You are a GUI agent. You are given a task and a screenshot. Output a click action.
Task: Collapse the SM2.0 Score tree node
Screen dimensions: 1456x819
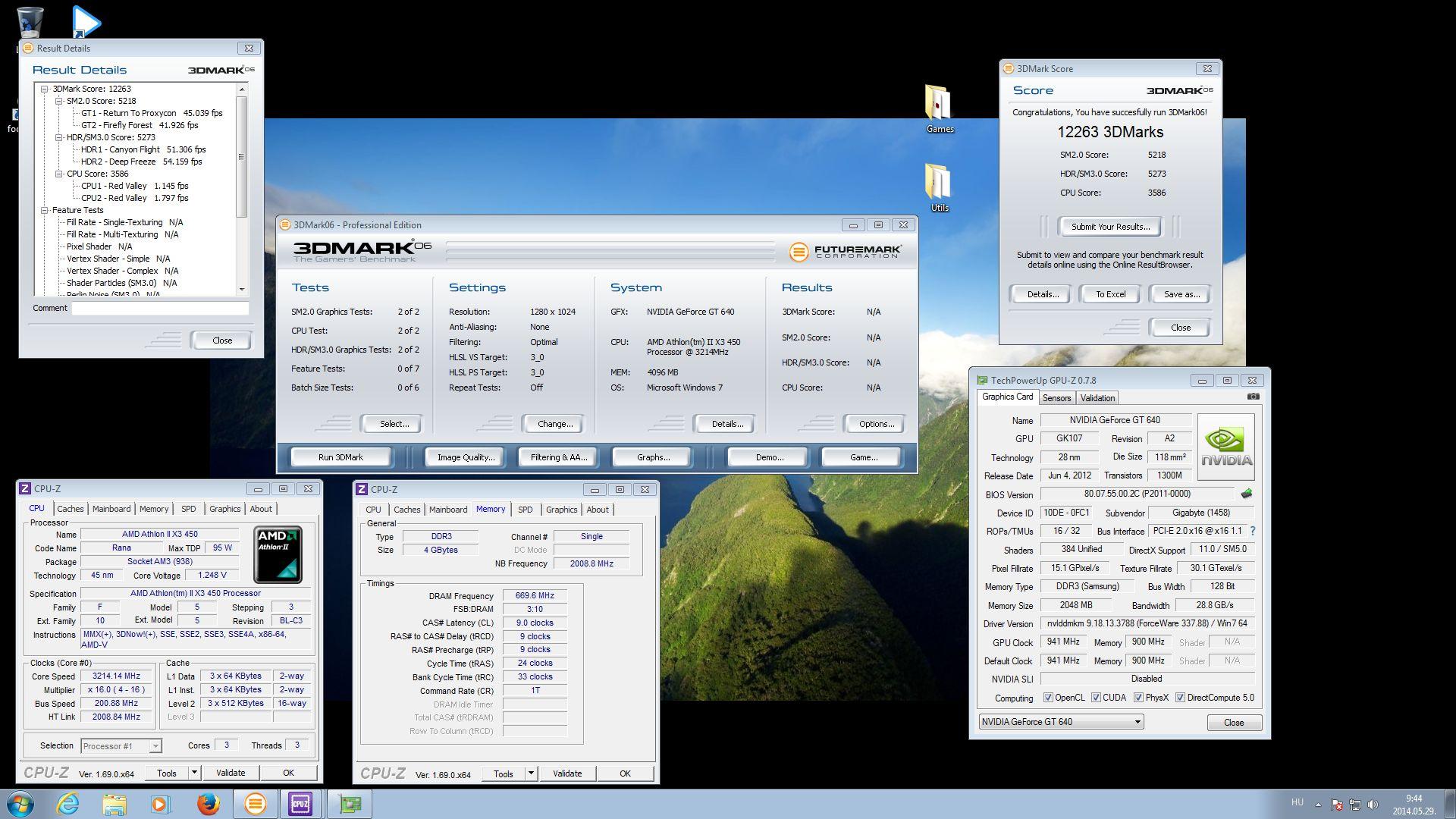coord(58,101)
